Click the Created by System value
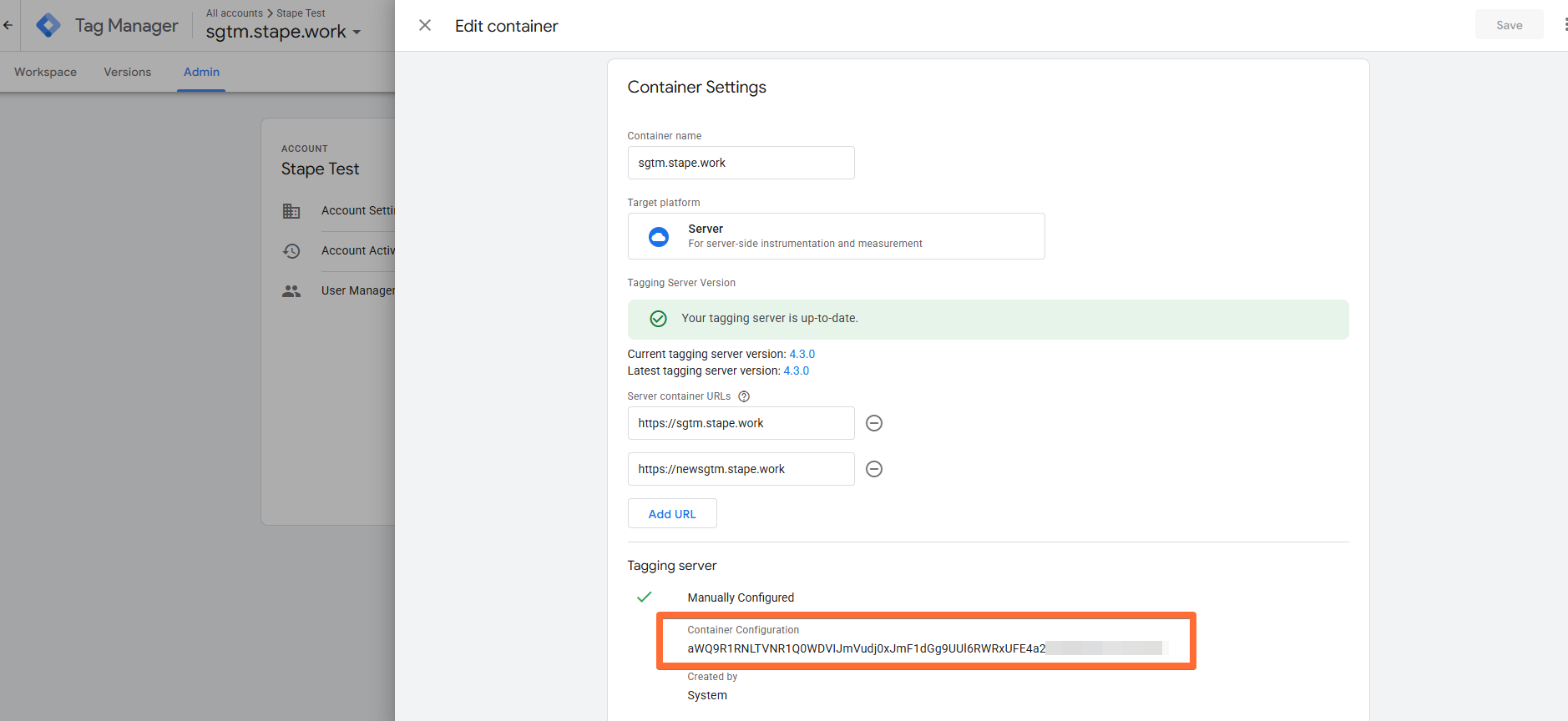Image resolution: width=1568 pixels, height=721 pixels. [x=707, y=695]
